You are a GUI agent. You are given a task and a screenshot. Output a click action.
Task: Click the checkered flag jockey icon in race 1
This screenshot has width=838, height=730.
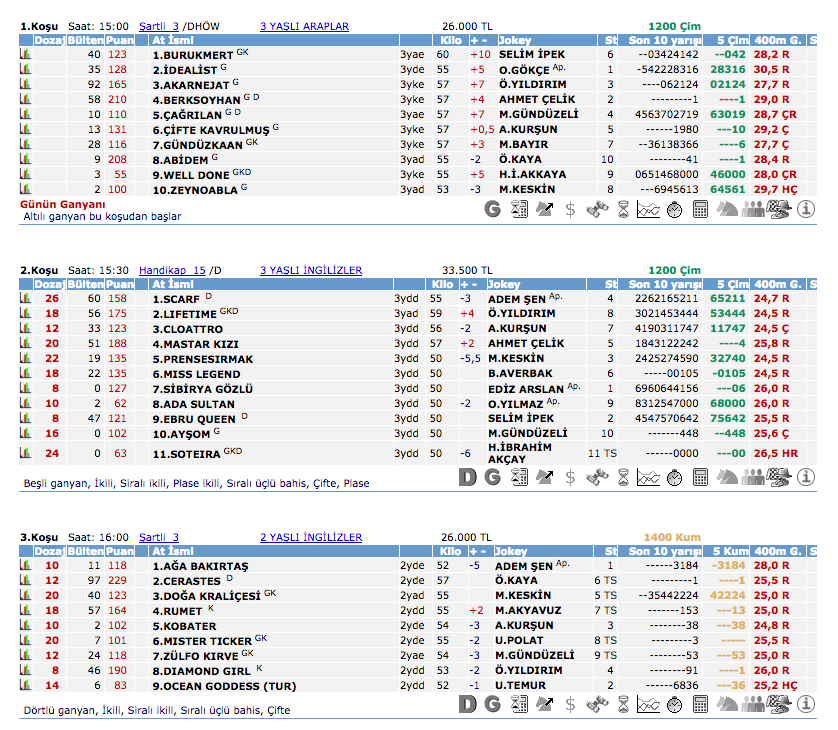point(781,209)
